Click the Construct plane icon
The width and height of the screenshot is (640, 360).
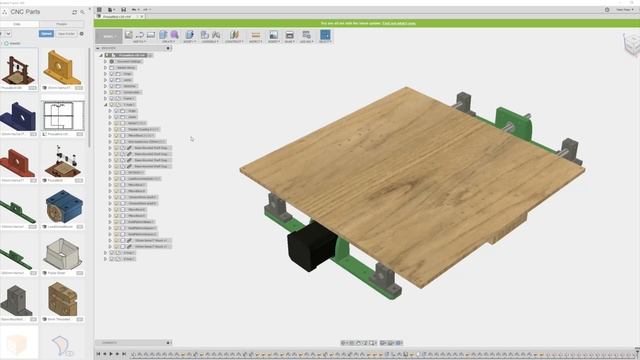pos(234,35)
